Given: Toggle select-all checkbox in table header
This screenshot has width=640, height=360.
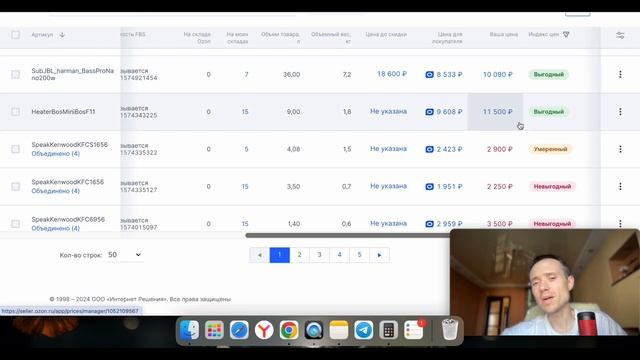Looking at the screenshot, I should pyautogui.click(x=16, y=35).
